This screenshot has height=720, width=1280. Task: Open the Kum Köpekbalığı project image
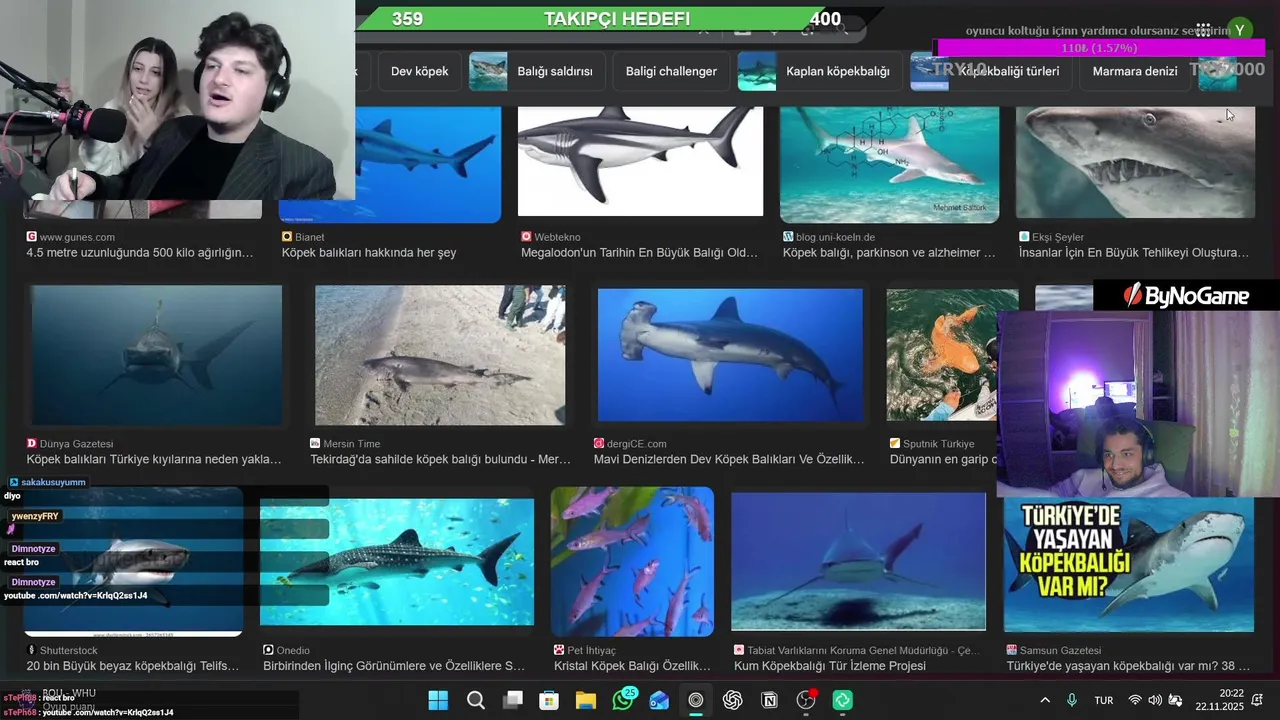tap(858, 561)
